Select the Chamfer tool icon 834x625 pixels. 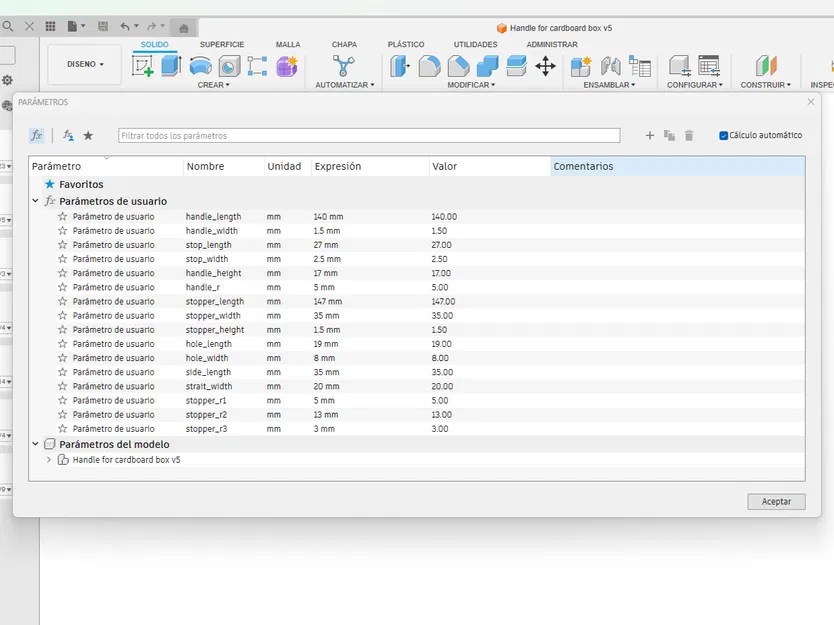(x=458, y=66)
